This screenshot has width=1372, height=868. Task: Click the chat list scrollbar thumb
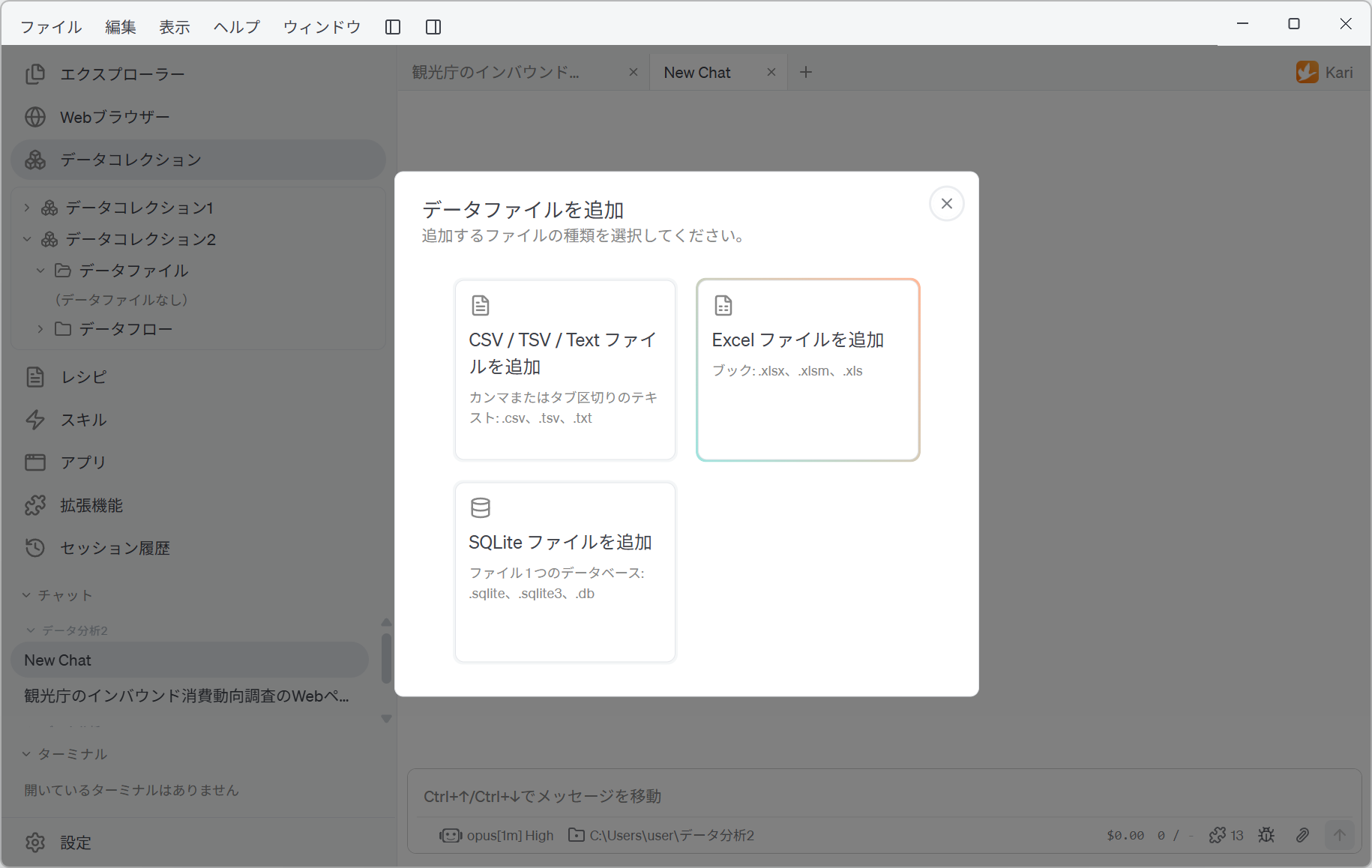(x=386, y=658)
